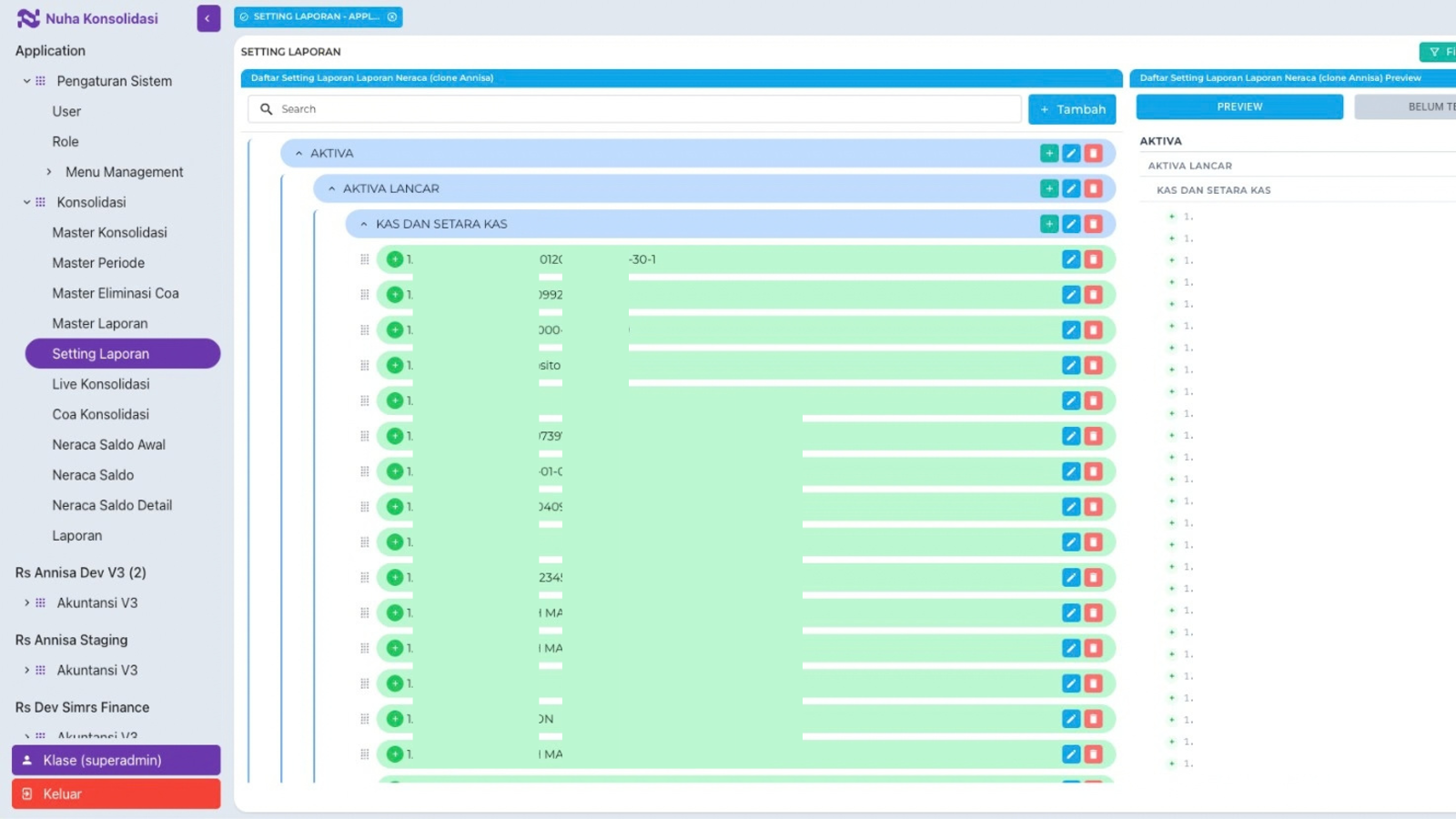Open the Klase (superadmin) profile button
The height and width of the screenshot is (819, 1456).
[116, 760]
